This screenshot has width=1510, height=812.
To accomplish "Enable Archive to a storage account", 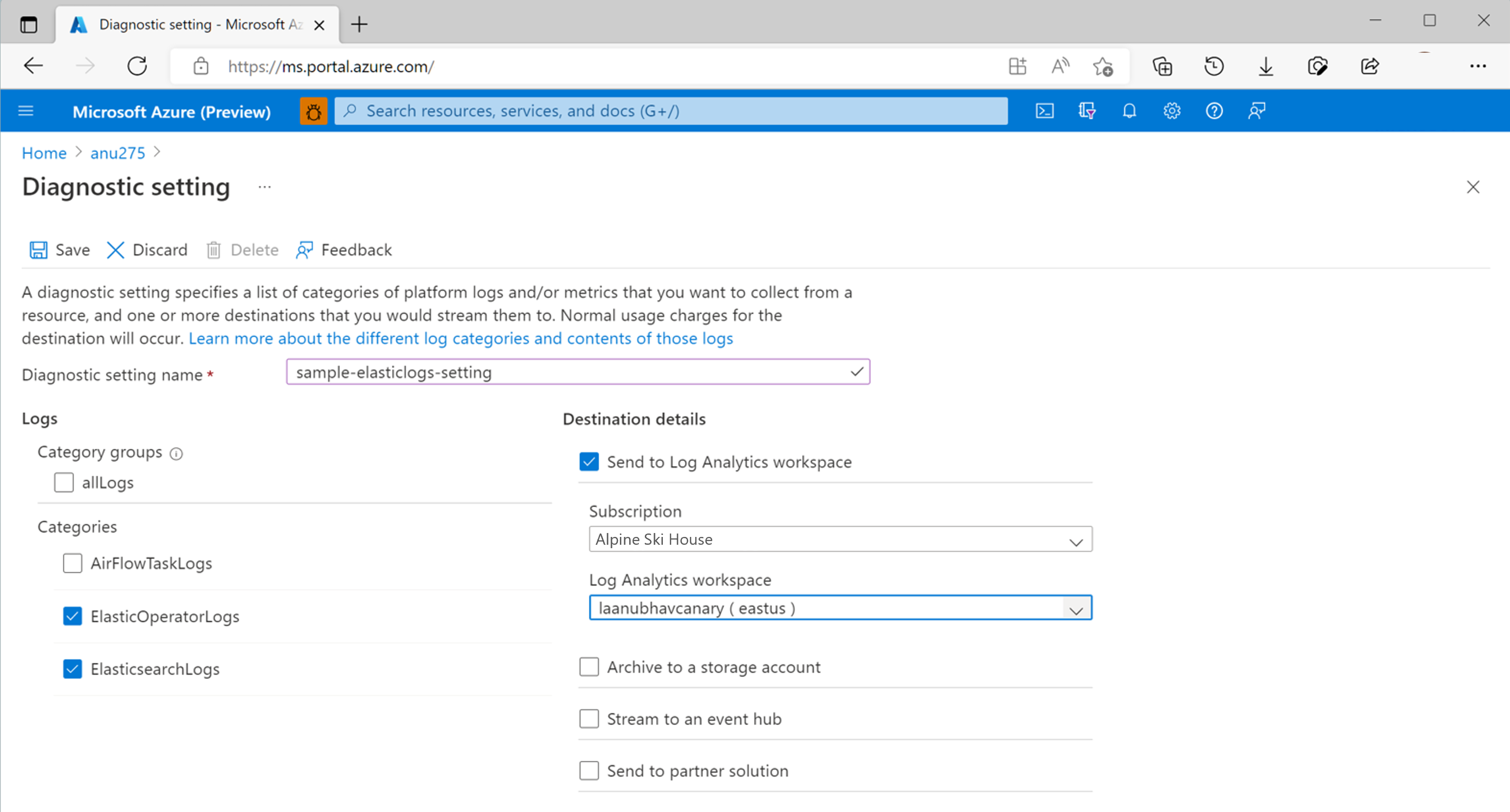I will pyautogui.click(x=589, y=667).
